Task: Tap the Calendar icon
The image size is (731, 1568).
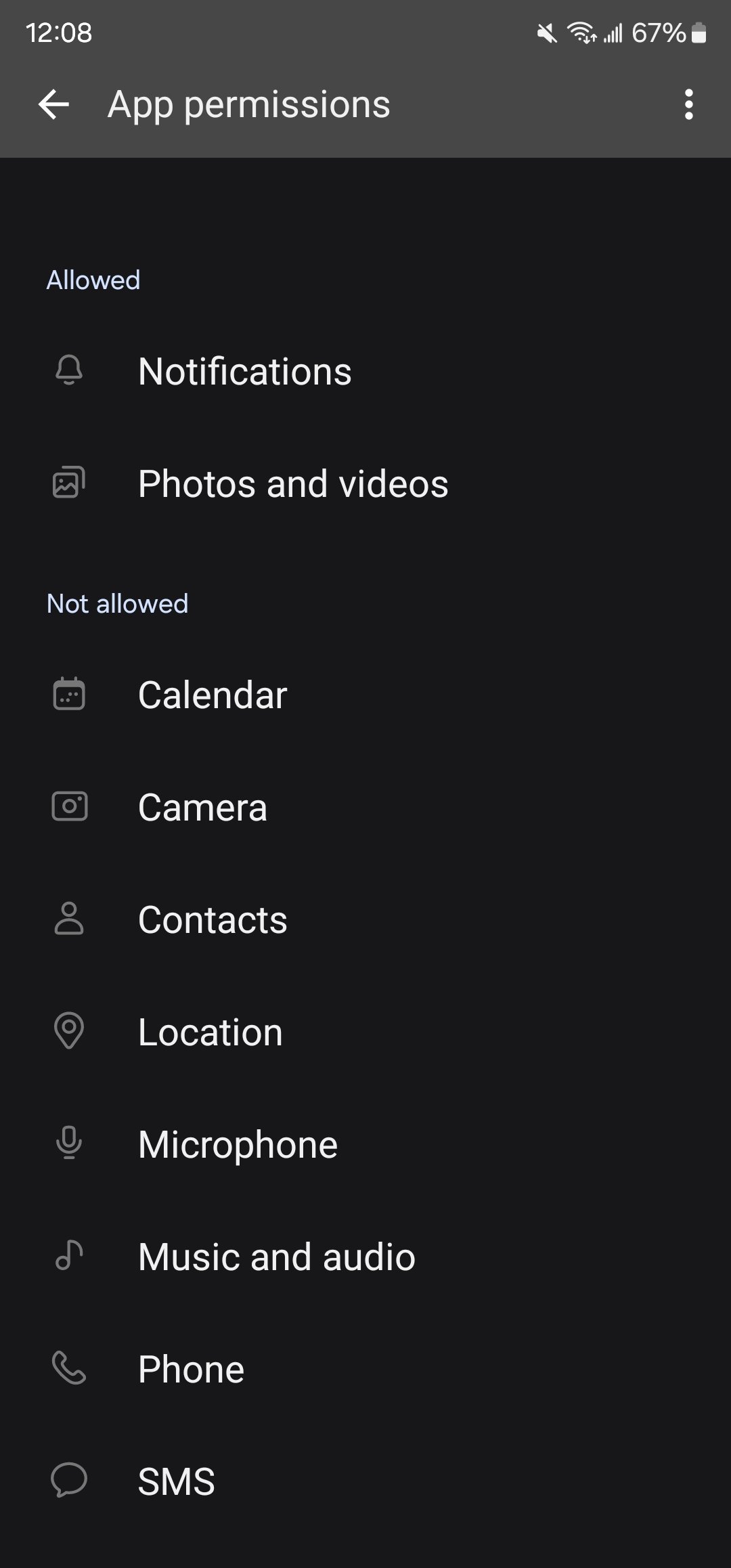Action: [69, 694]
